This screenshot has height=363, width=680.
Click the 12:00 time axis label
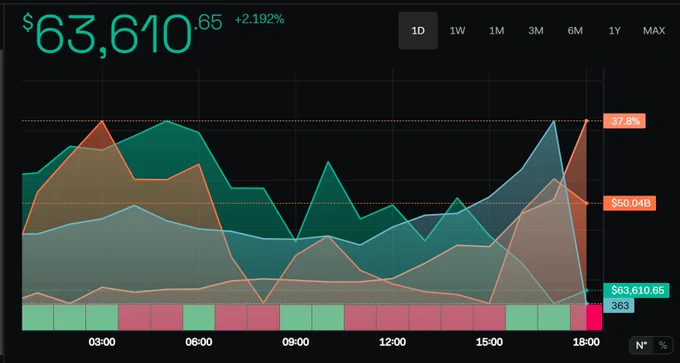click(392, 342)
